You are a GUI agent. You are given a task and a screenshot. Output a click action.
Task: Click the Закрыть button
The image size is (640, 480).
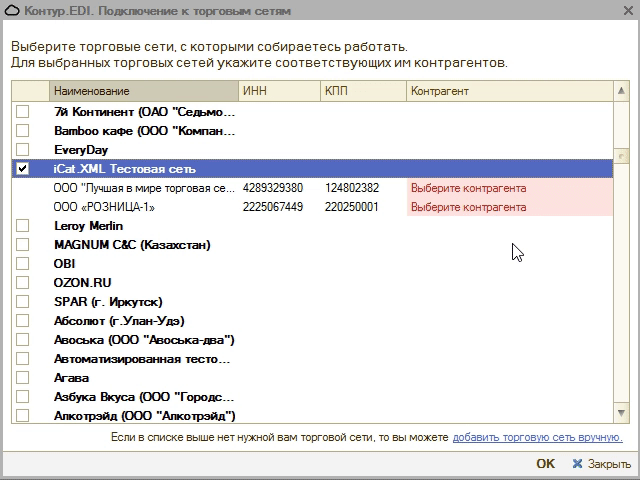pos(602,464)
